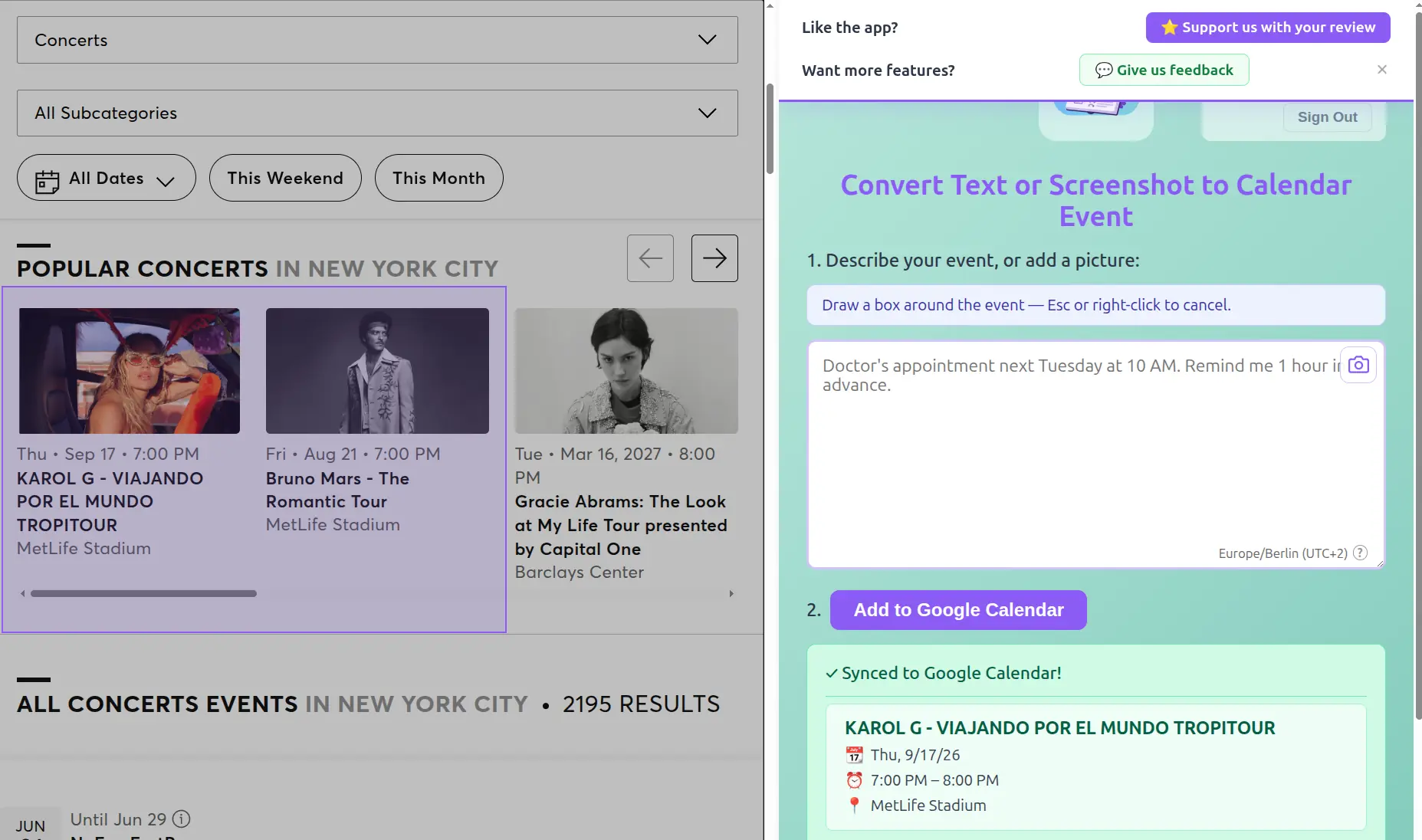Click Support us with your review button
Image resolution: width=1422 pixels, height=840 pixels.
point(1268,28)
